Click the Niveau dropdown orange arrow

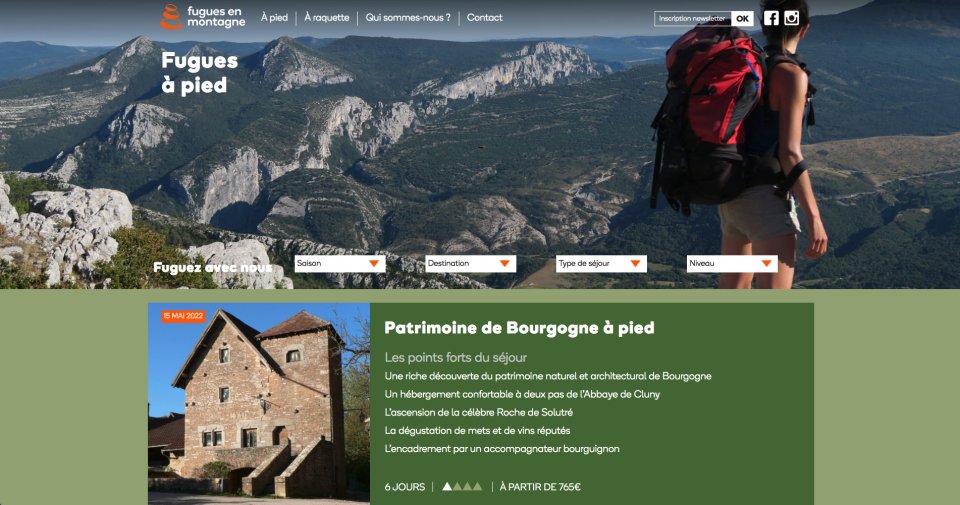[767, 263]
